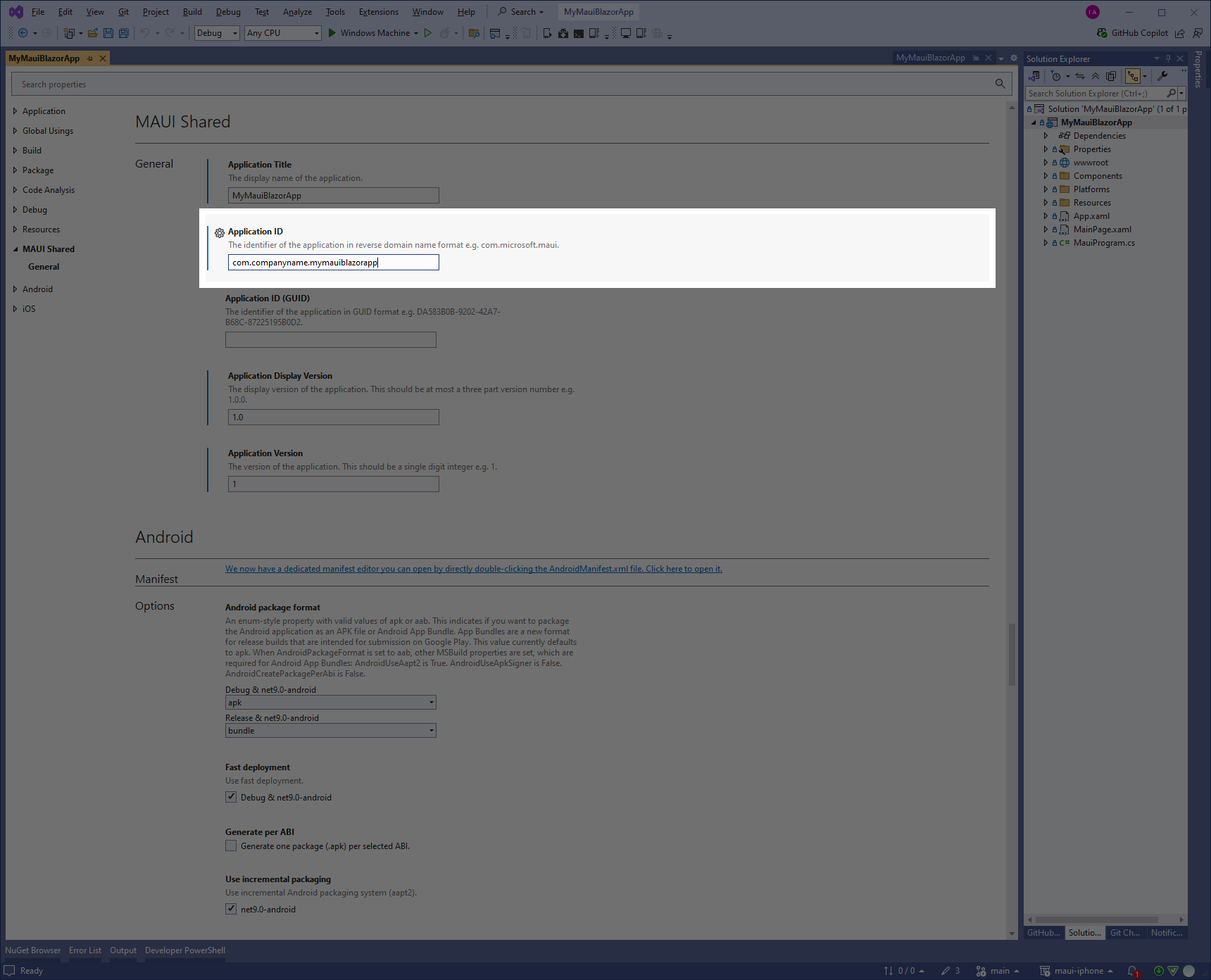Open the Developer PowerShell tab
Screen dimensions: 1211x980
pos(185,950)
